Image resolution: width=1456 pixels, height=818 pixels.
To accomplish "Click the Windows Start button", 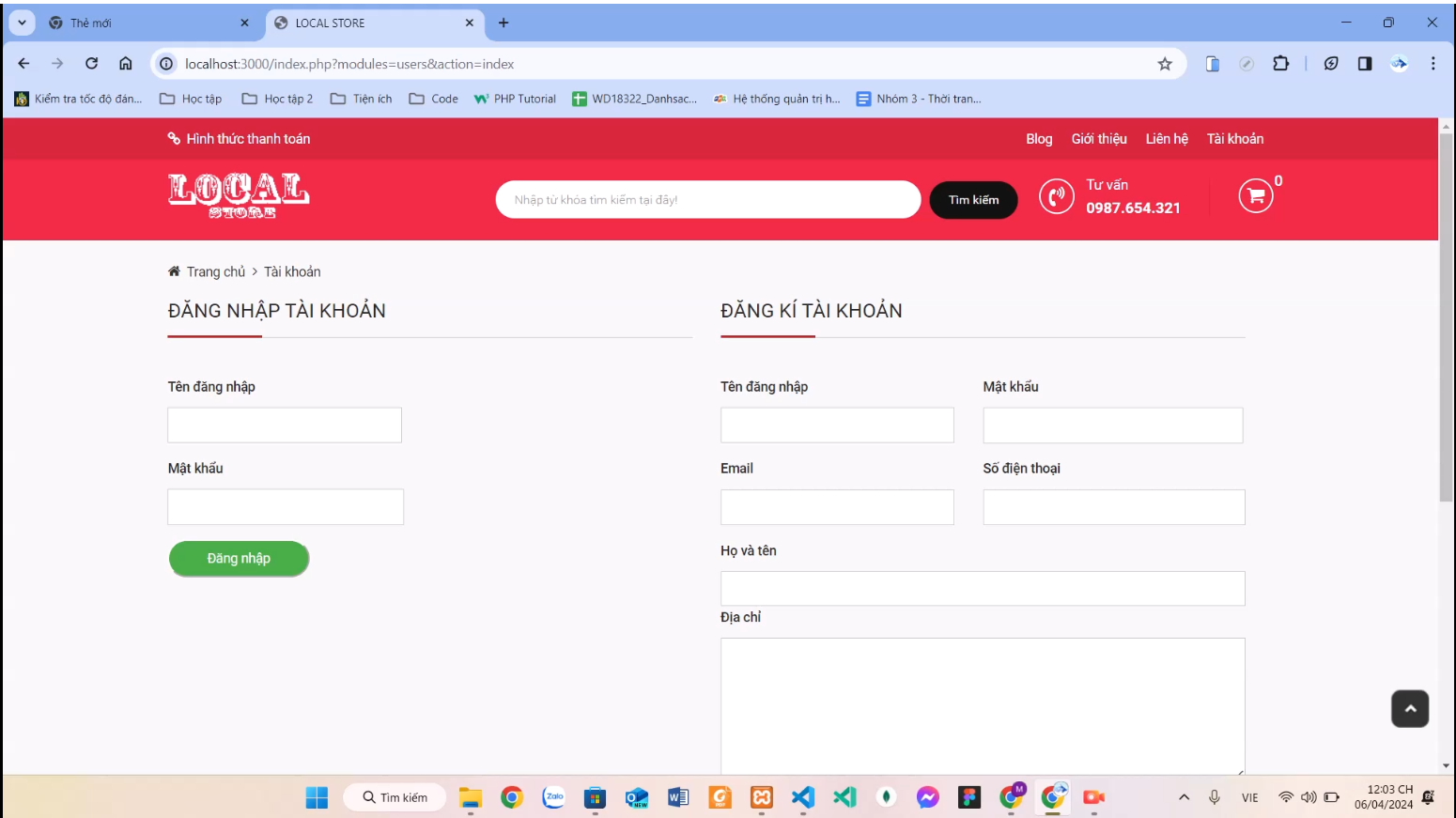I will click(x=317, y=797).
